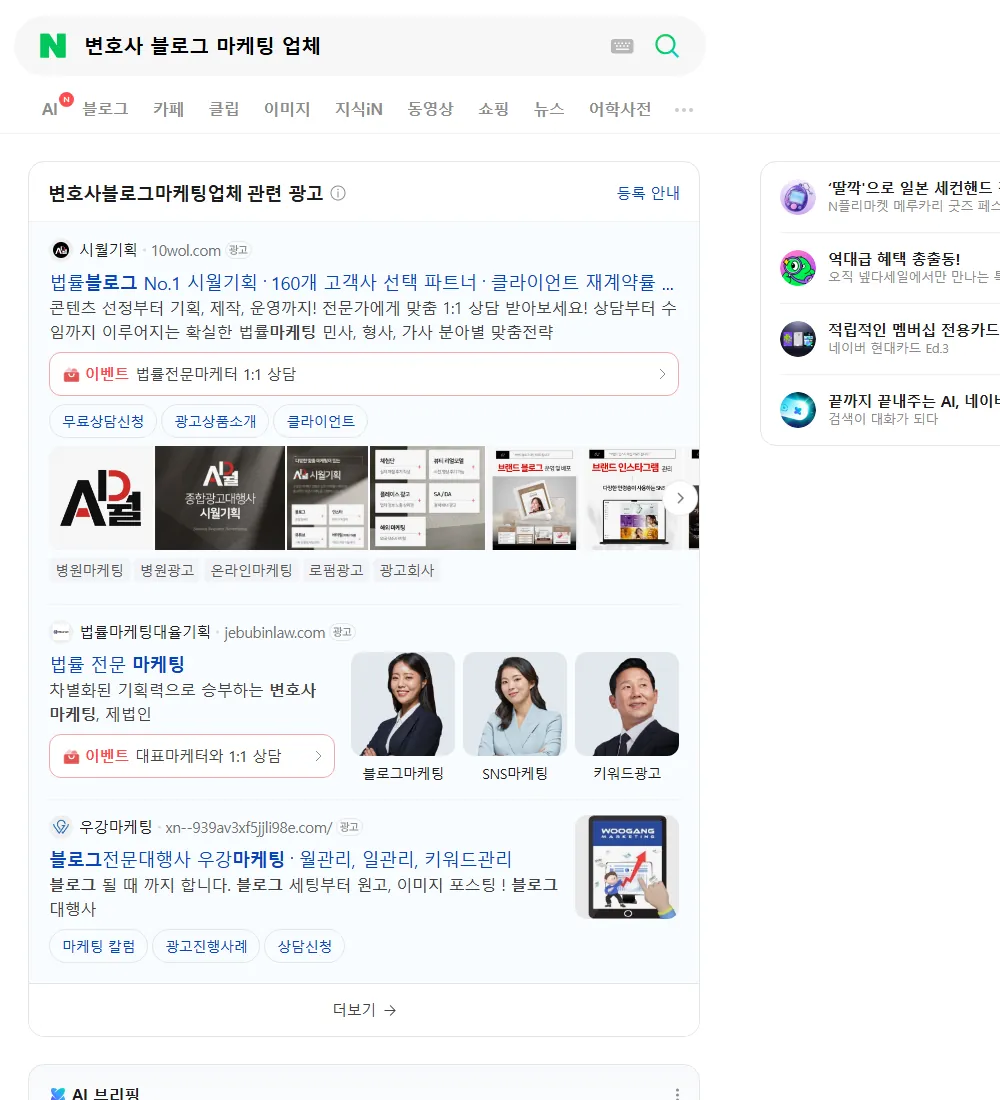The height and width of the screenshot is (1100, 1000).
Task: Expand the 대표마케터와 1:1 상담 event row
Action: 192,756
